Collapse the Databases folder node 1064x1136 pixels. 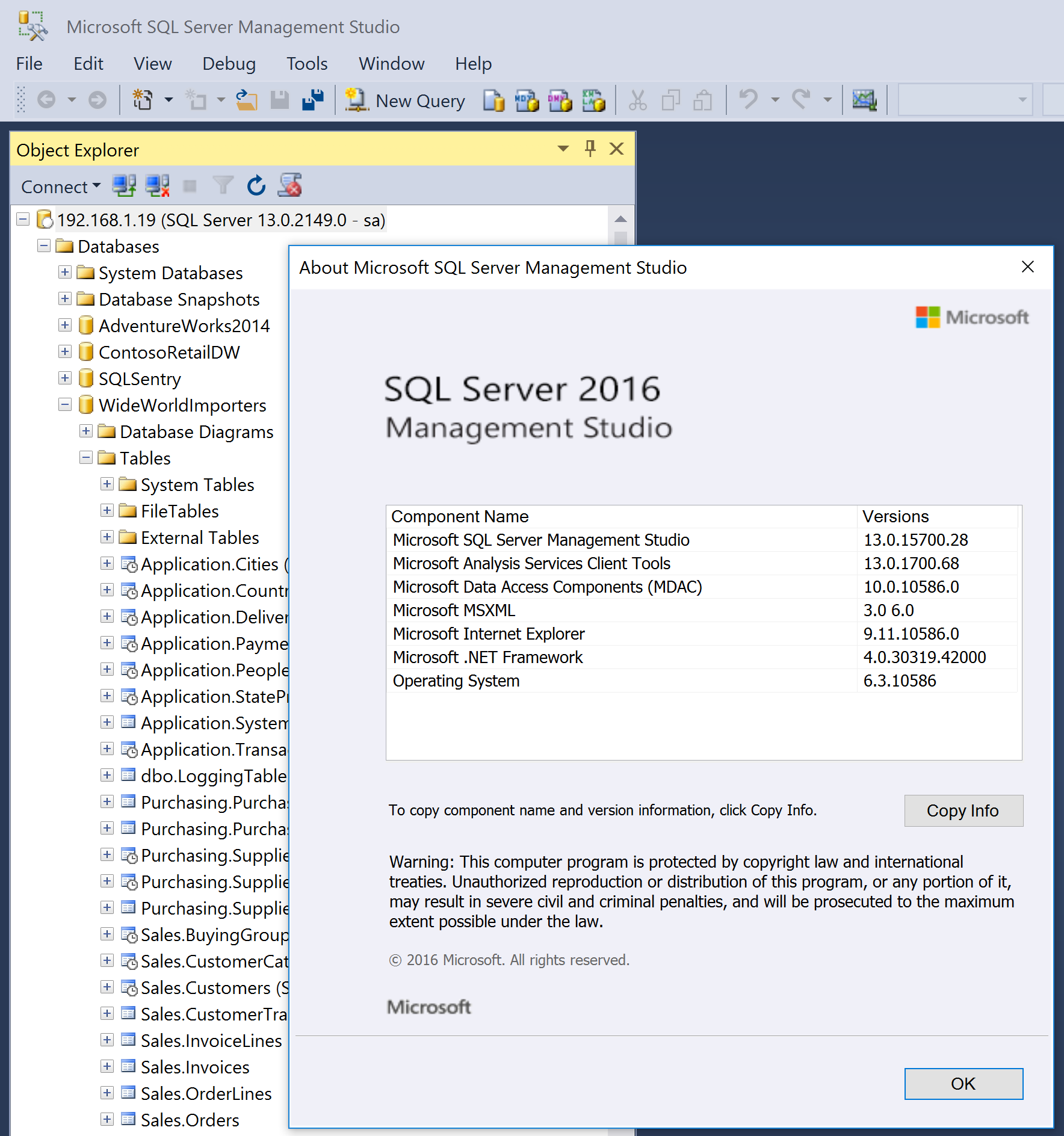point(44,246)
